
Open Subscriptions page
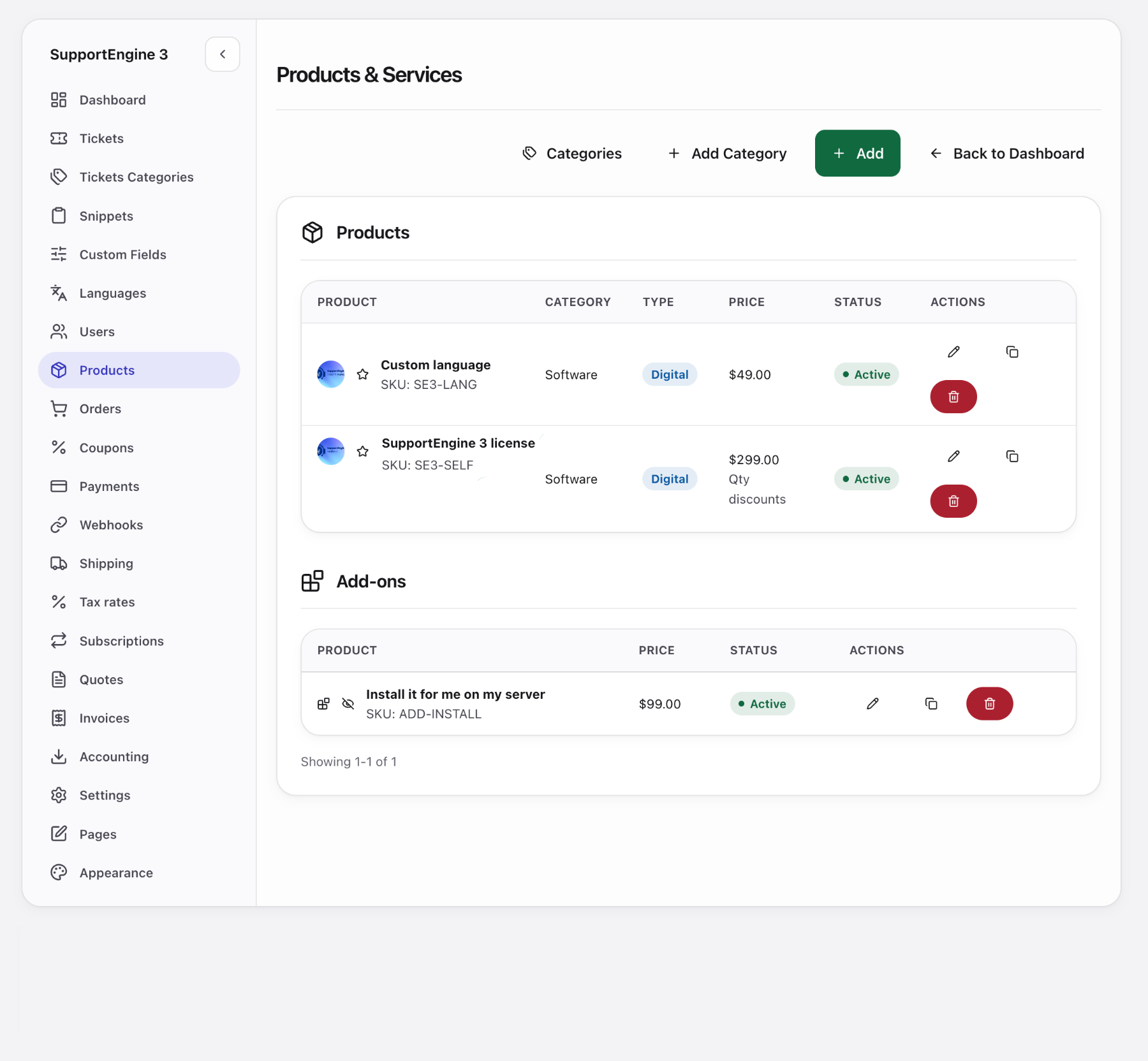coord(139,641)
